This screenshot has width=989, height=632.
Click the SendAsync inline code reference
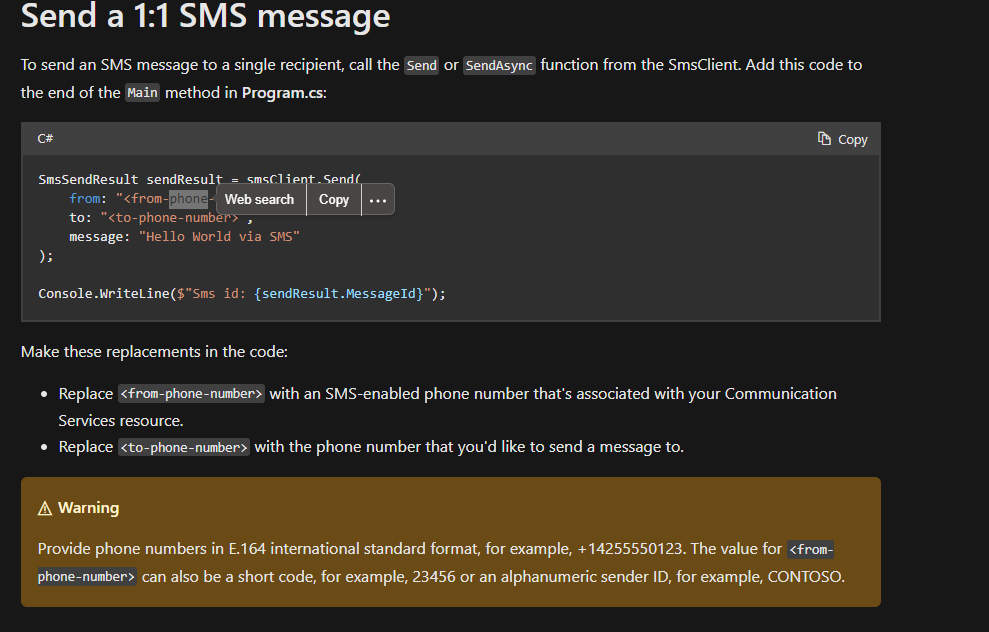pyautogui.click(x=499, y=65)
